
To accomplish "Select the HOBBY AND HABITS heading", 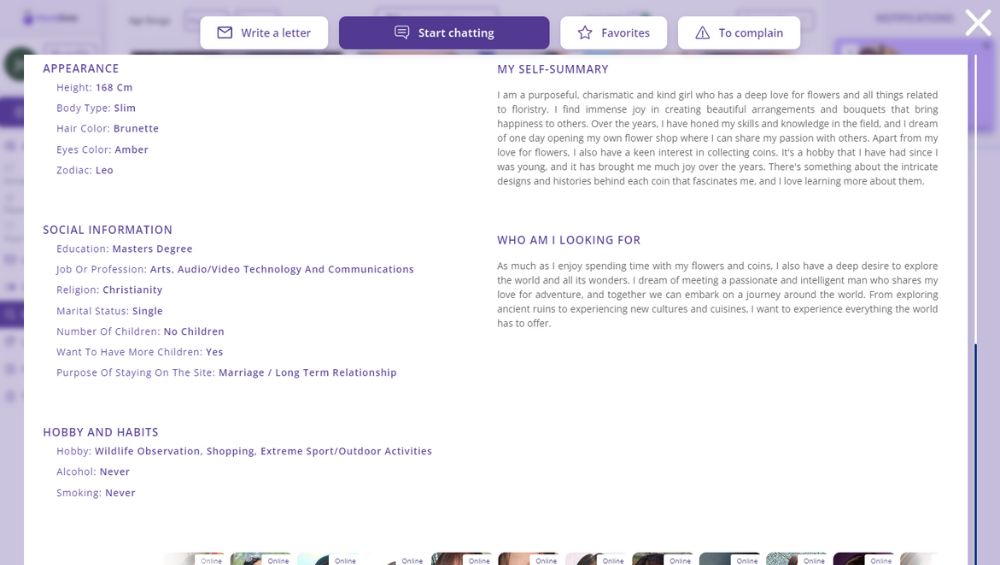I will [101, 432].
